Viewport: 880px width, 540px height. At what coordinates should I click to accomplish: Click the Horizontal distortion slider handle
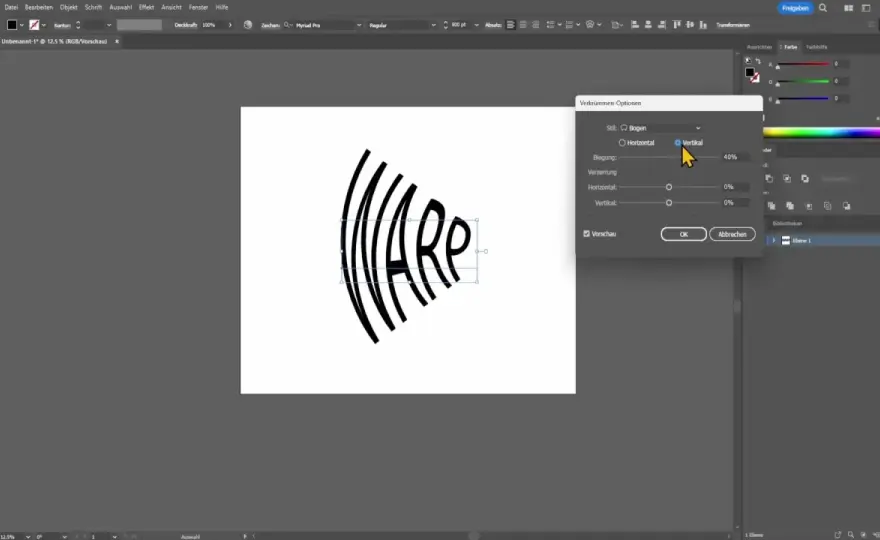[669, 187]
